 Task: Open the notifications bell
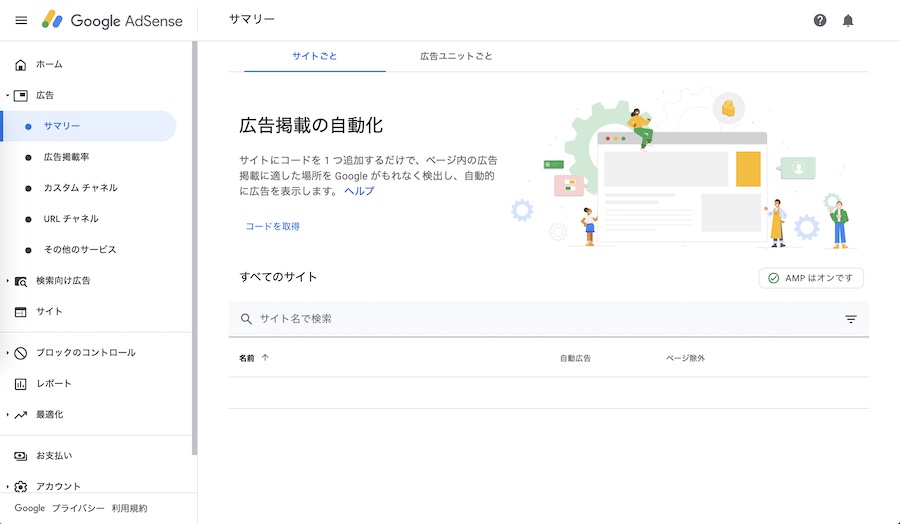(848, 21)
